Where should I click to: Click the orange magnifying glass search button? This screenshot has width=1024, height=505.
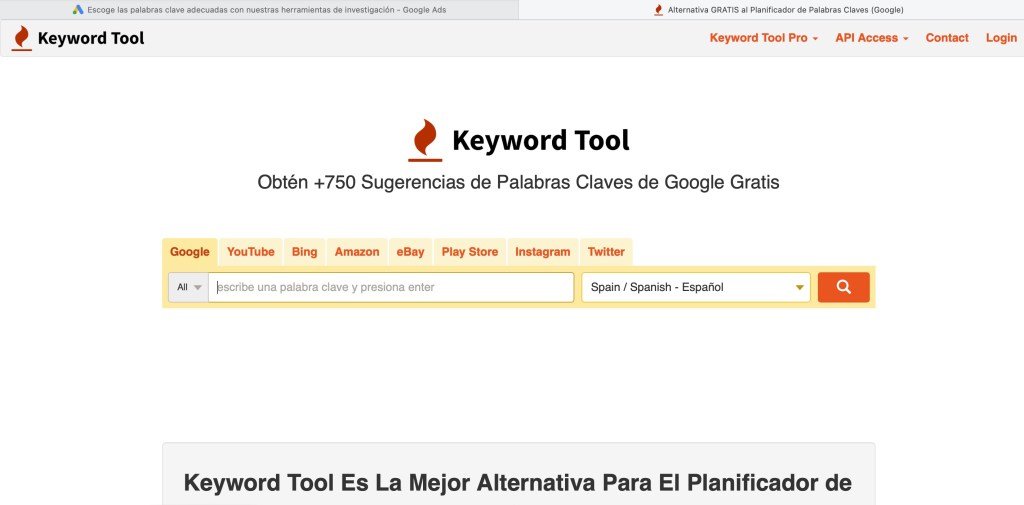(x=843, y=287)
